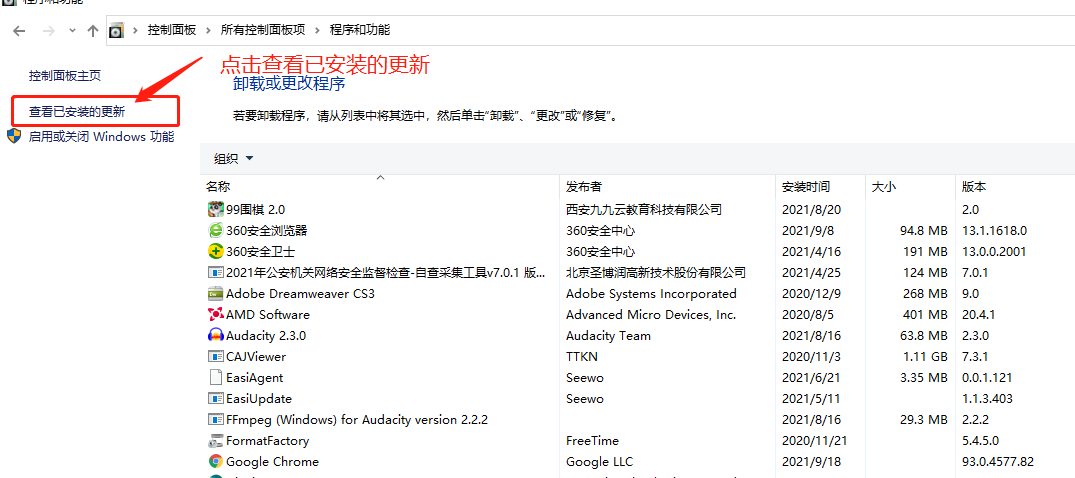Open 控制面板主页 link
Image resolution: width=1075 pixels, height=478 pixels.
click(x=64, y=76)
